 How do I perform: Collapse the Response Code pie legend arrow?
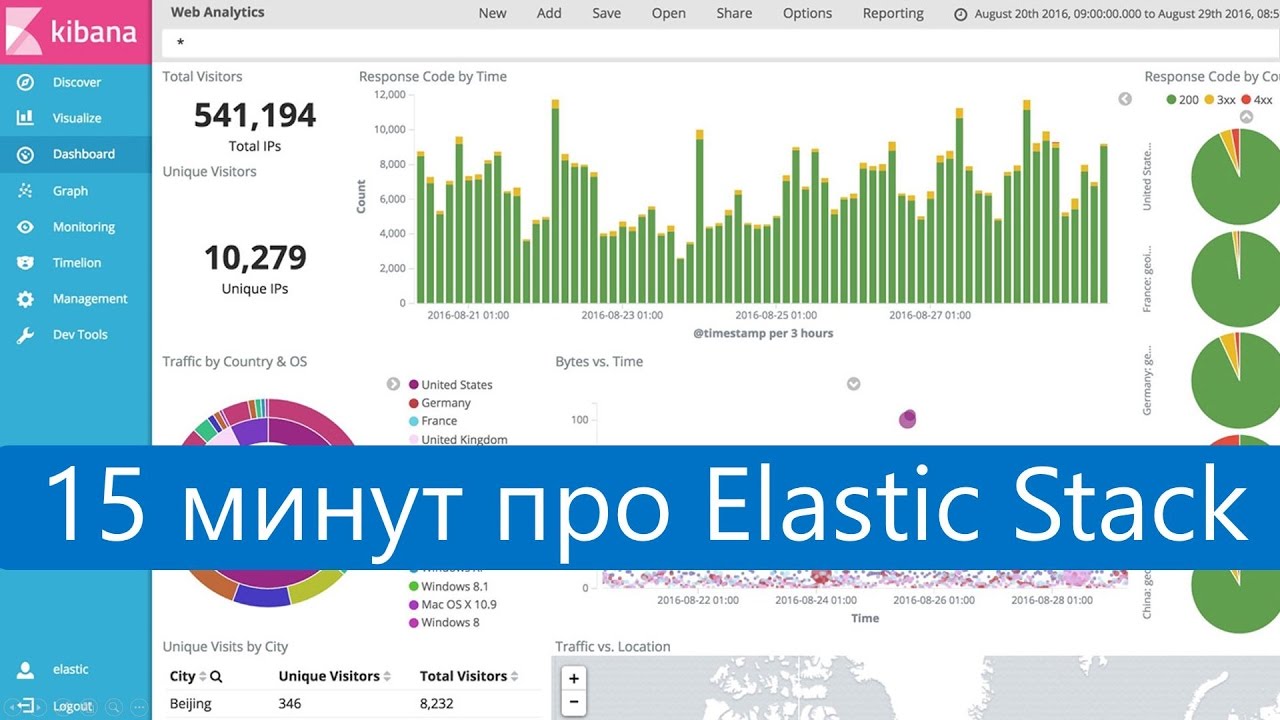click(x=1125, y=99)
